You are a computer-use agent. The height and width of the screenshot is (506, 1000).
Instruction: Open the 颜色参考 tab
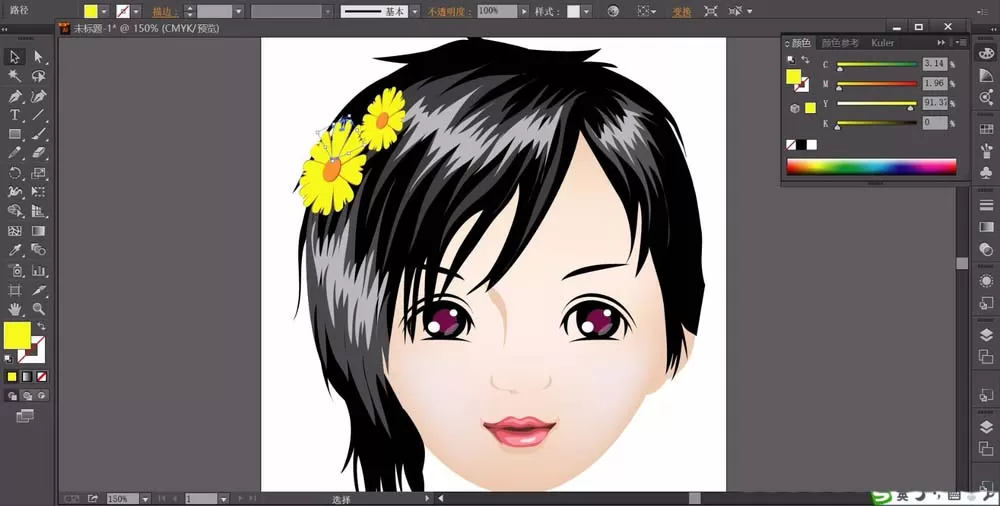[x=840, y=43]
